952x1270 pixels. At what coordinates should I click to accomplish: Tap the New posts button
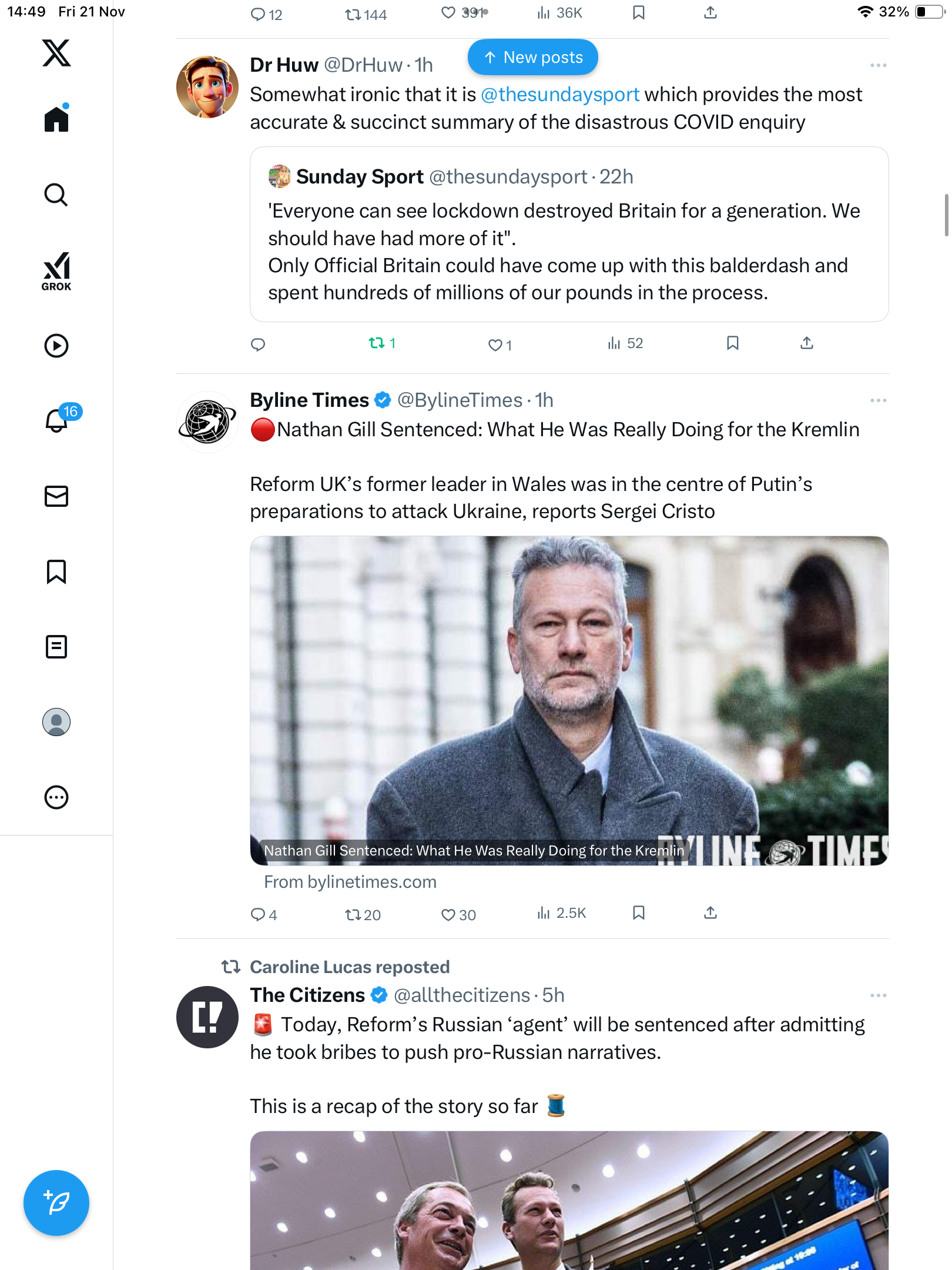pyautogui.click(x=532, y=58)
